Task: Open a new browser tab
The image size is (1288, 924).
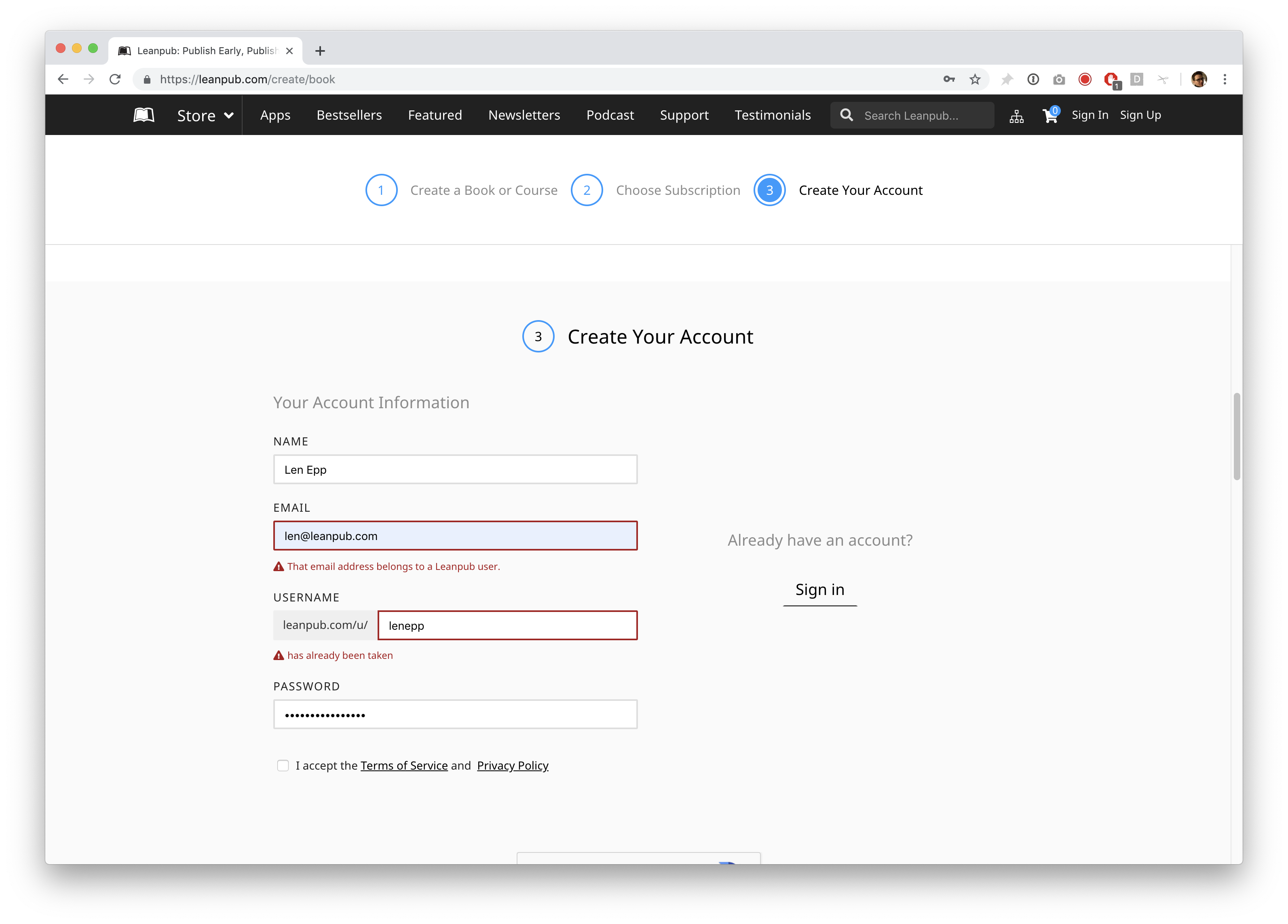Action: (x=320, y=51)
